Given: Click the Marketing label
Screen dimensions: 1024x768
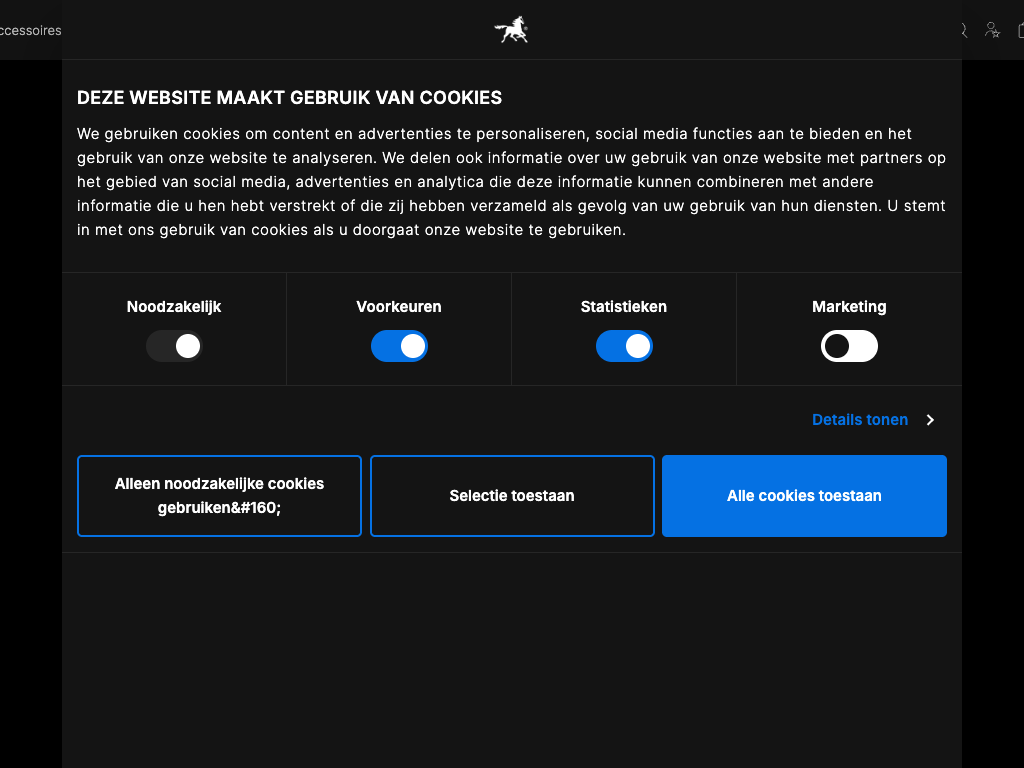Looking at the screenshot, I should [x=849, y=306].
